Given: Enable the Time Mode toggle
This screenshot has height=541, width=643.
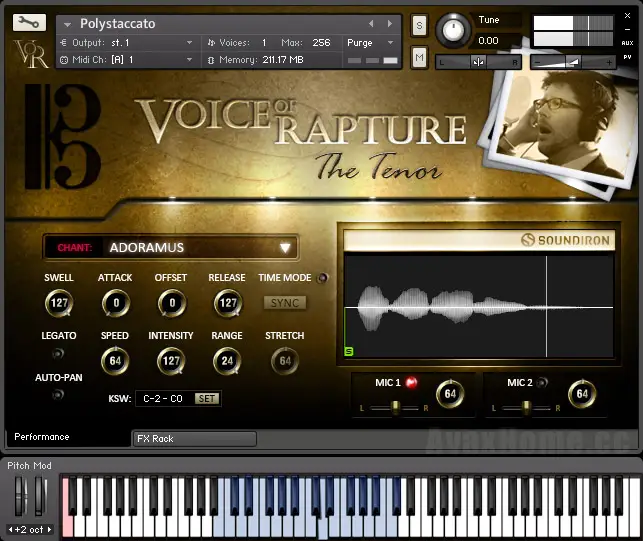Looking at the screenshot, I should point(323,278).
